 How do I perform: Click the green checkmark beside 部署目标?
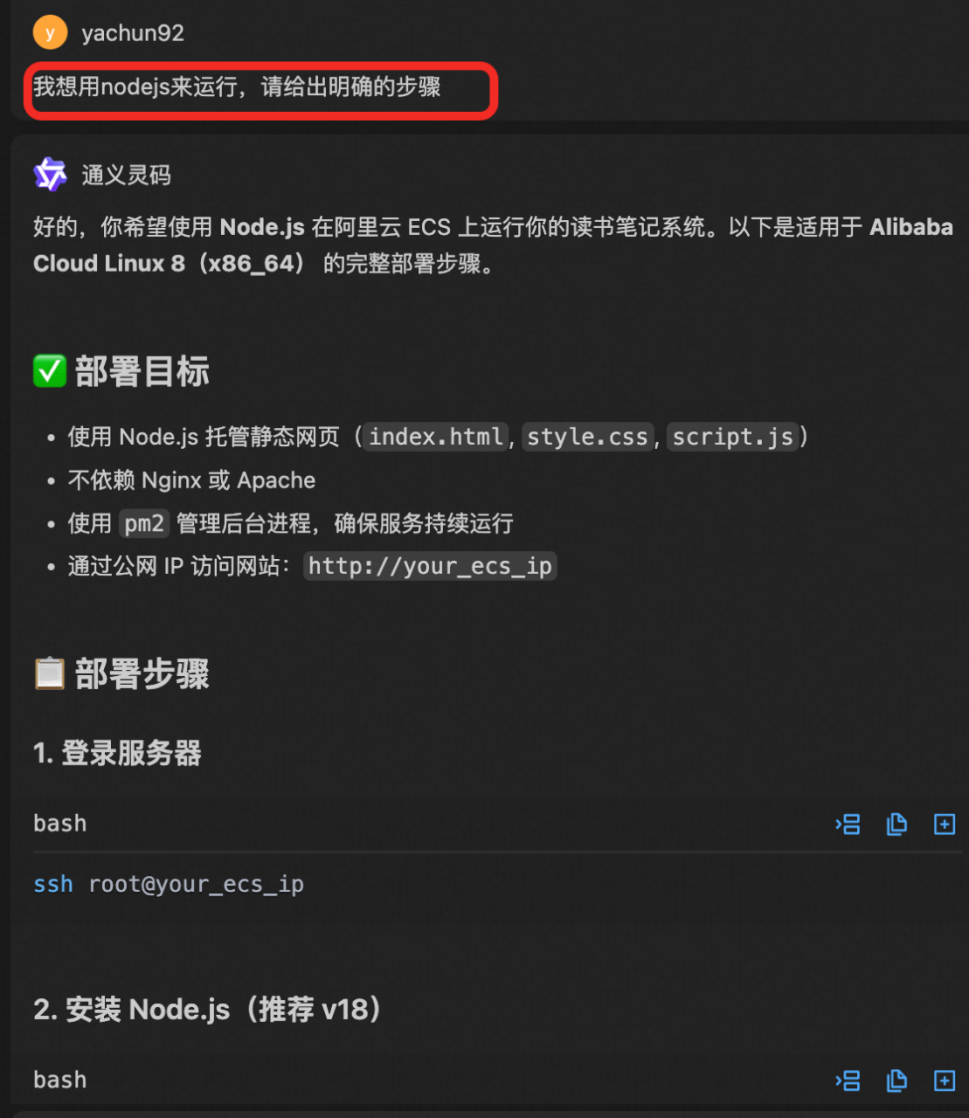tap(50, 371)
